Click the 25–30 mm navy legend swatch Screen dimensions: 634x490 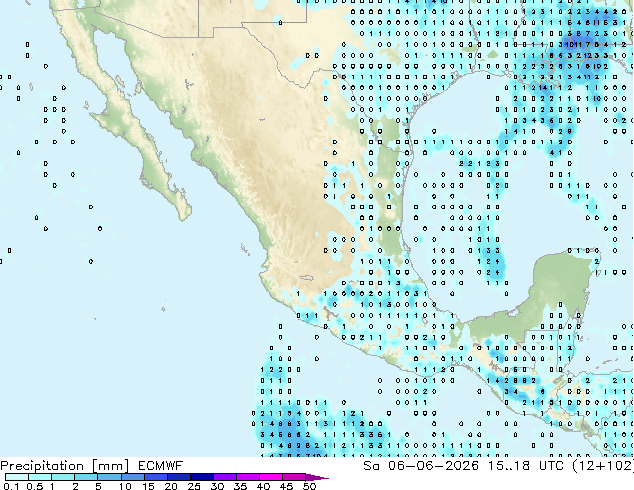click(x=201, y=477)
